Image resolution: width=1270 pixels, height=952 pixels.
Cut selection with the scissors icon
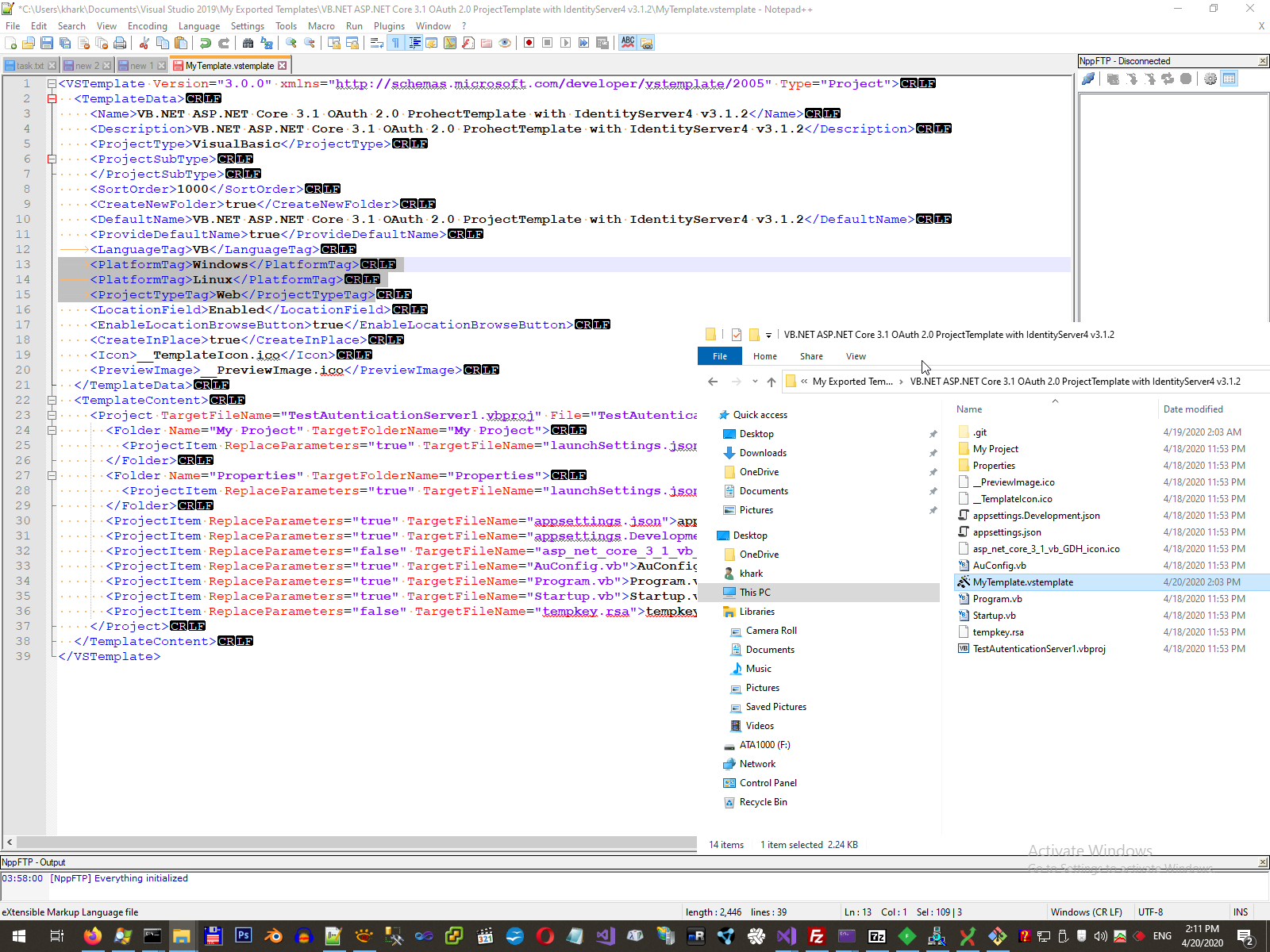145,43
